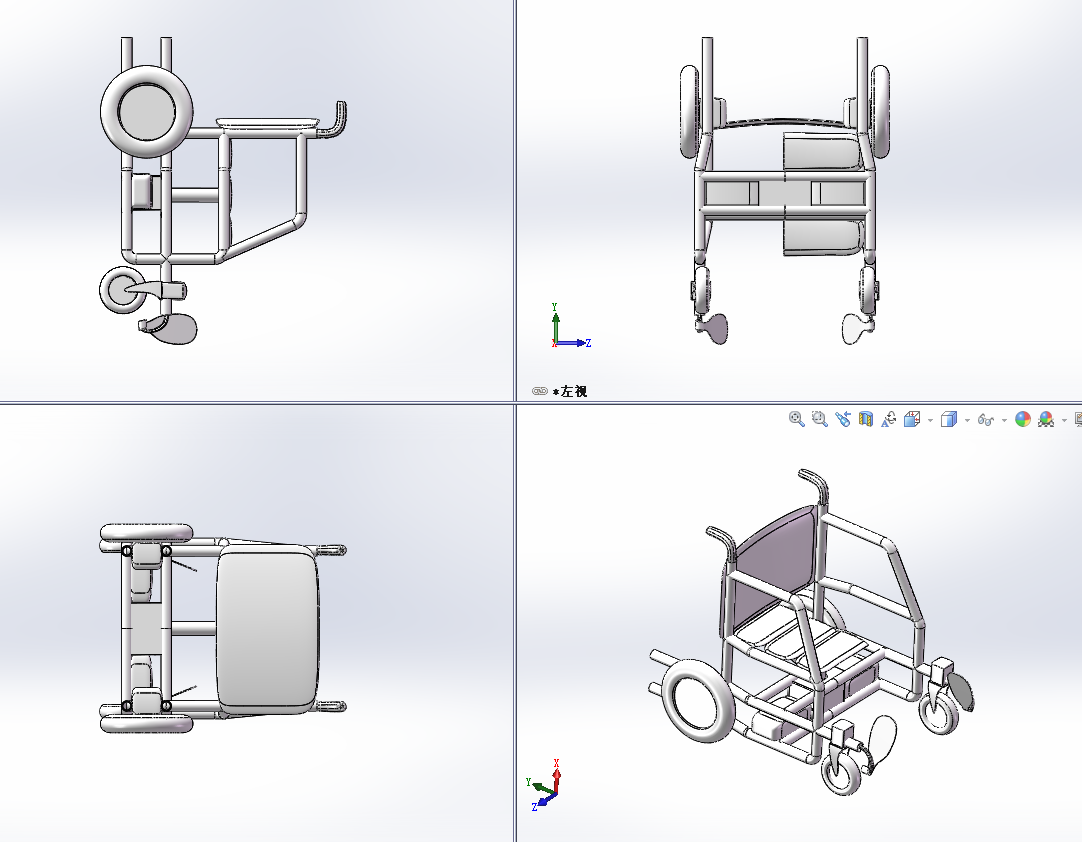Open Edit Appearance color ball
Image resolution: width=1082 pixels, height=842 pixels.
(1023, 420)
